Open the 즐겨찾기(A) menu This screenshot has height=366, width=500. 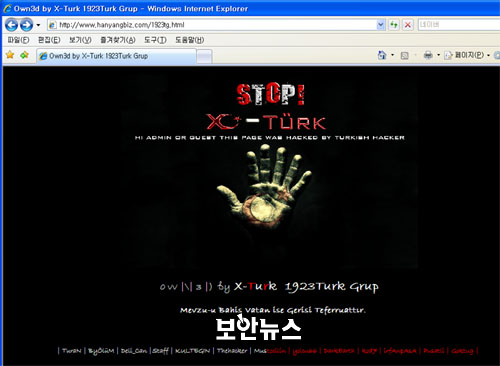tap(118, 40)
